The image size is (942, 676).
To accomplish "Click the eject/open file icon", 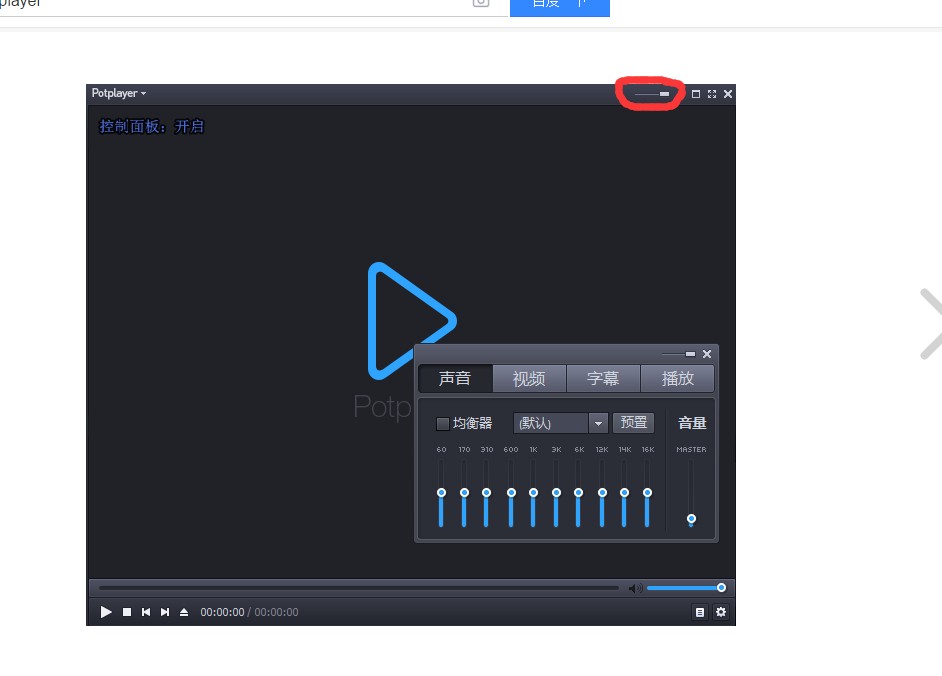I will (x=184, y=612).
